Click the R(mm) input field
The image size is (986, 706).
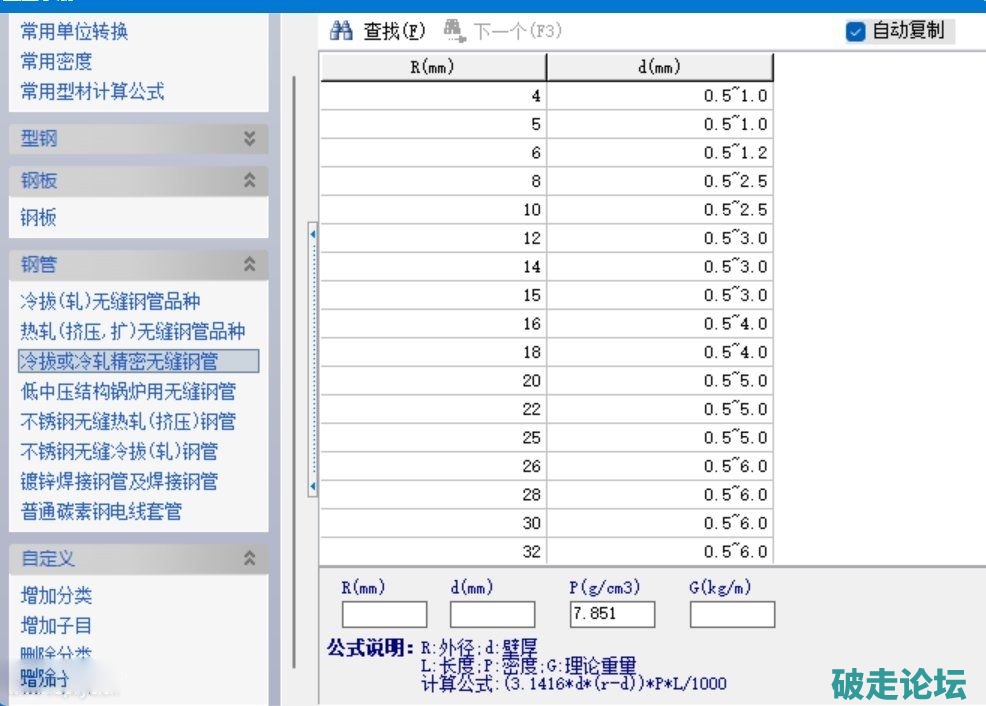click(384, 614)
